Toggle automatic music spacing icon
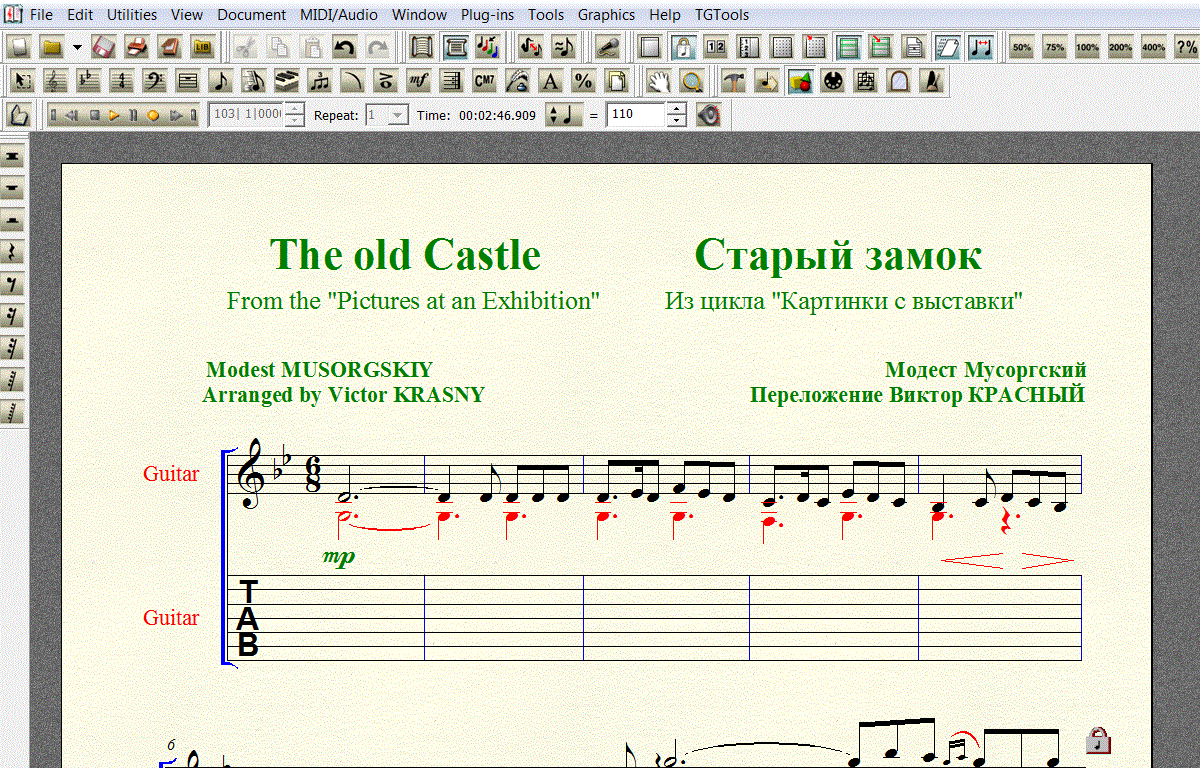 [x=981, y=47]
